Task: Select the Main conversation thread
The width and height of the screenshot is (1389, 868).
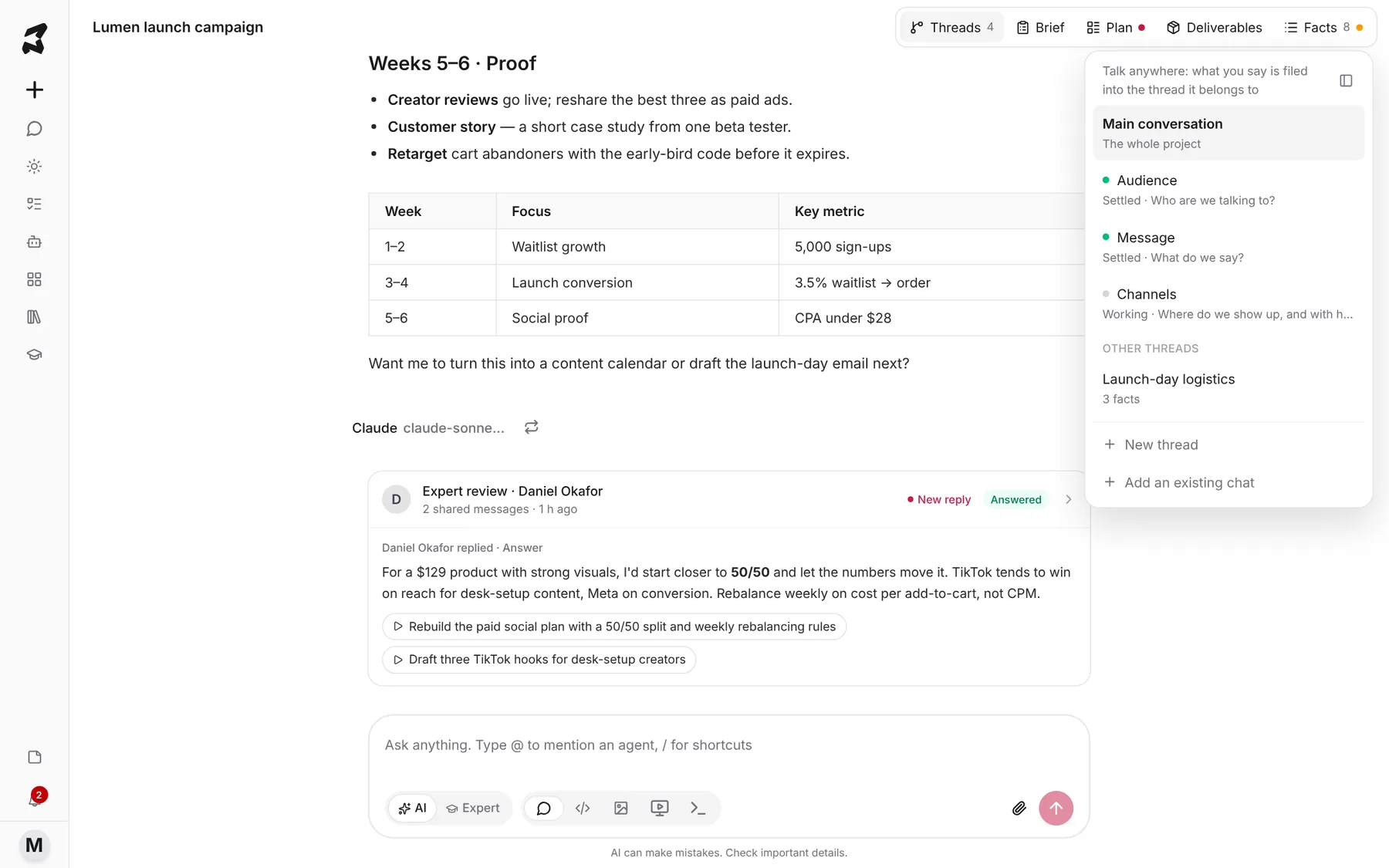Action: pyautogui.click(x=1228, y=133)
